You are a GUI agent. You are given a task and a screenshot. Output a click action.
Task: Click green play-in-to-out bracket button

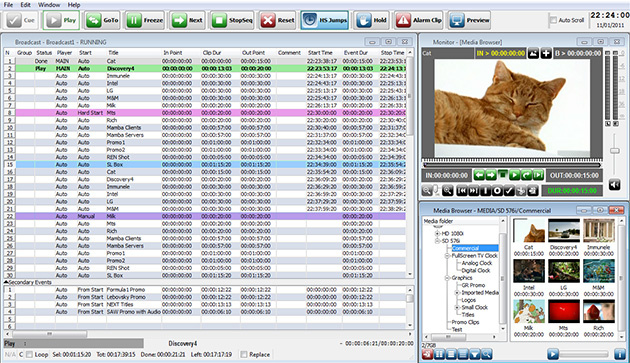pyautogui.click(x=538, y=175)
